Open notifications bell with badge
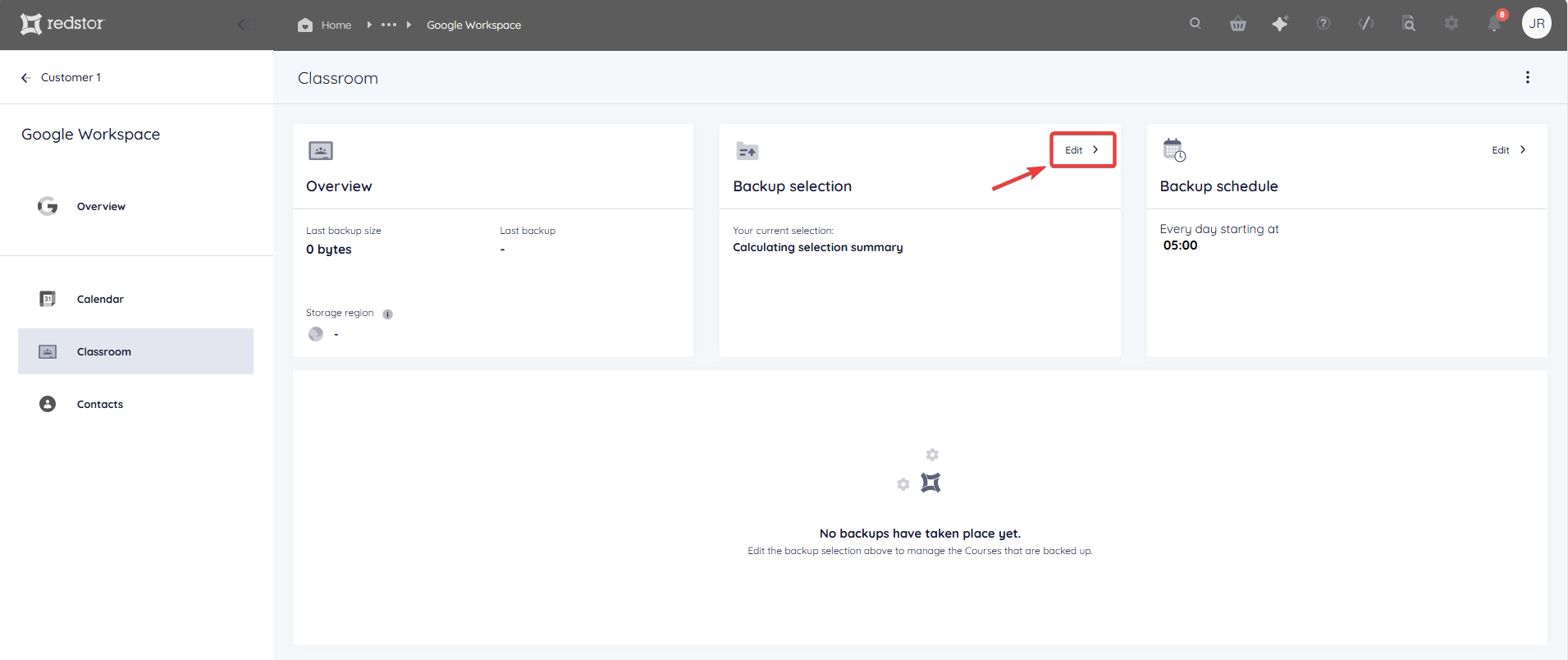 point(1495,22)
